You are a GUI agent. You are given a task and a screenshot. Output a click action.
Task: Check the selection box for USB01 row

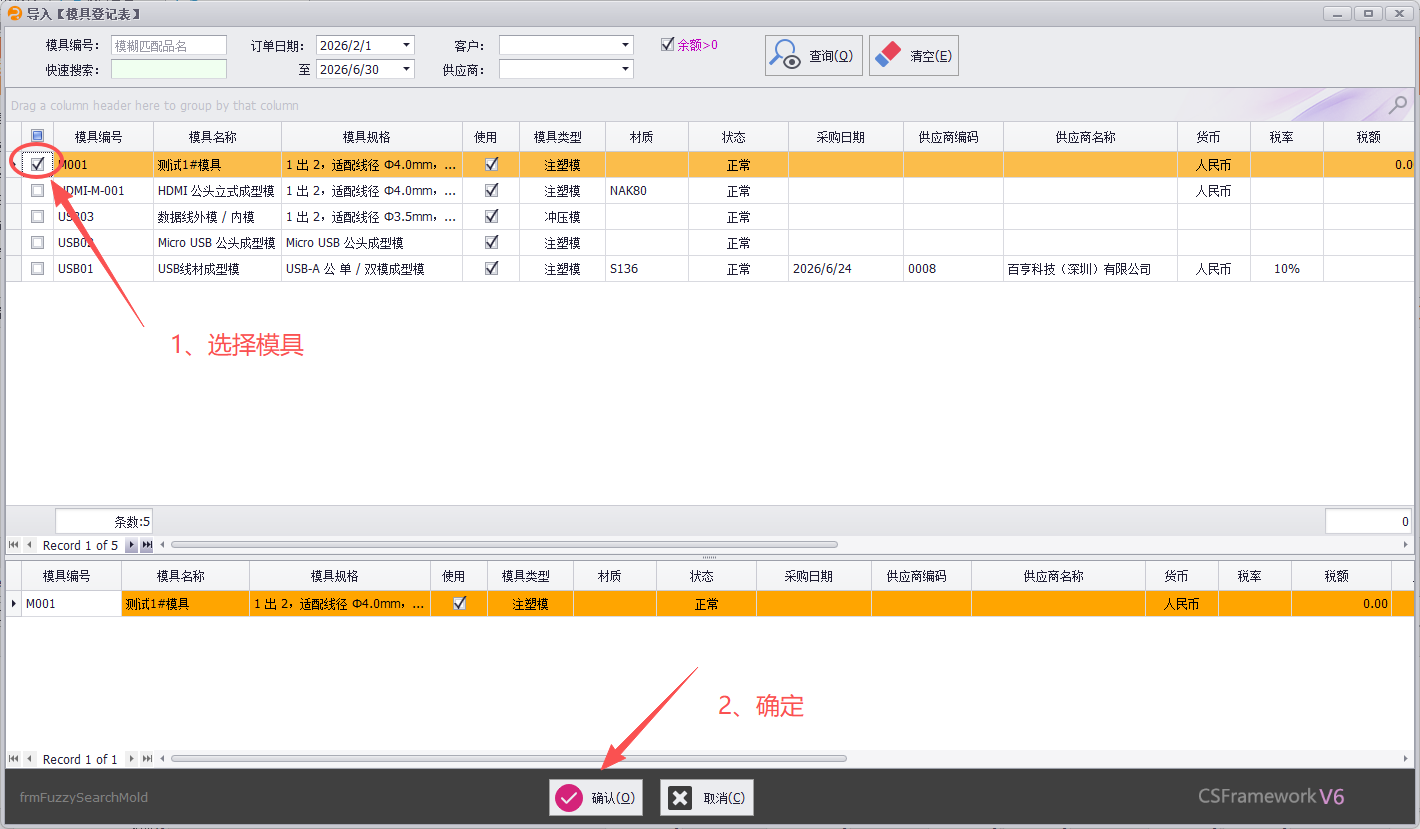point(37,268)
